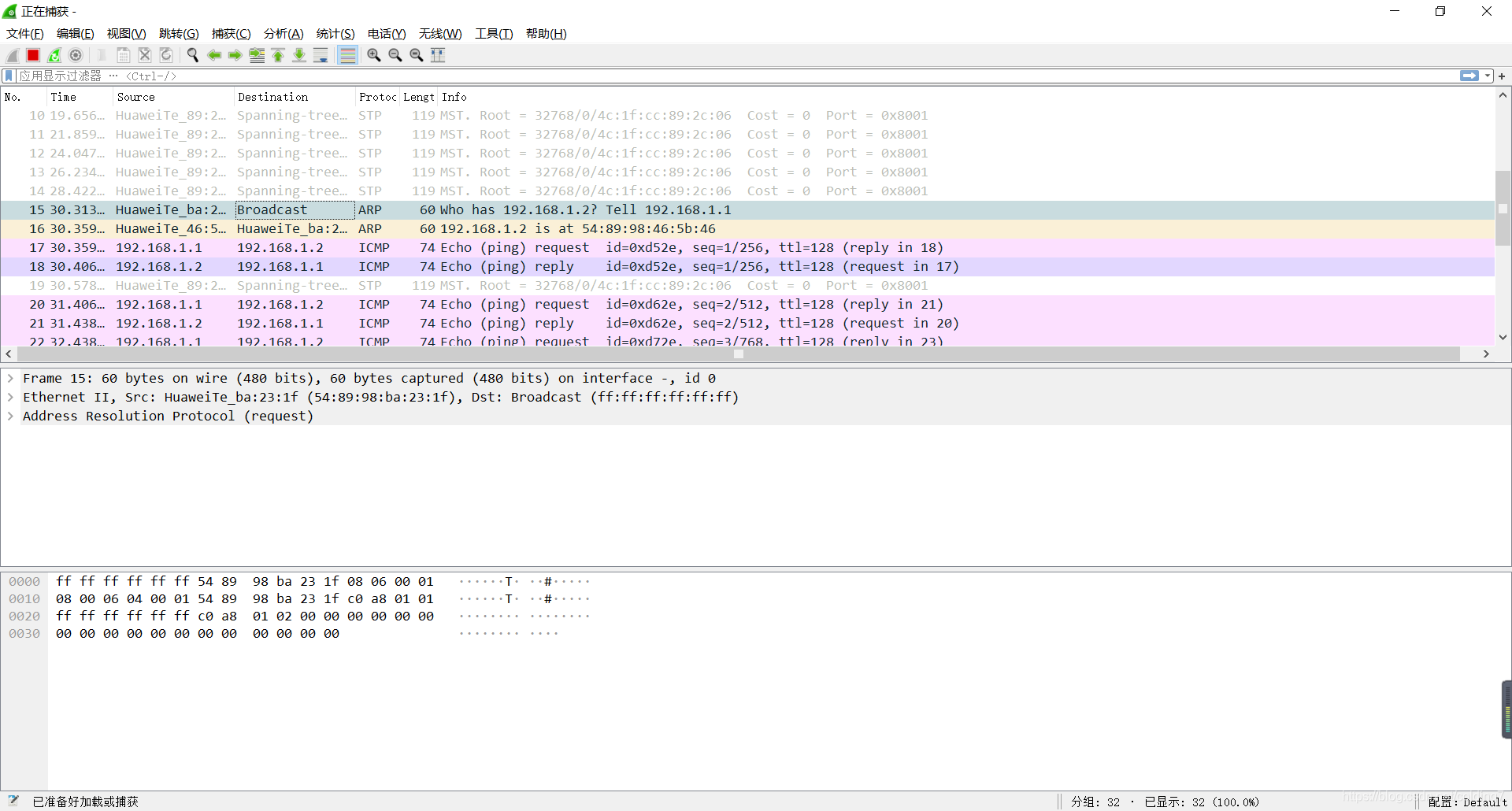Open capture options gear icon
This screenshot has height=811, width=1512.
pos(76,55)
